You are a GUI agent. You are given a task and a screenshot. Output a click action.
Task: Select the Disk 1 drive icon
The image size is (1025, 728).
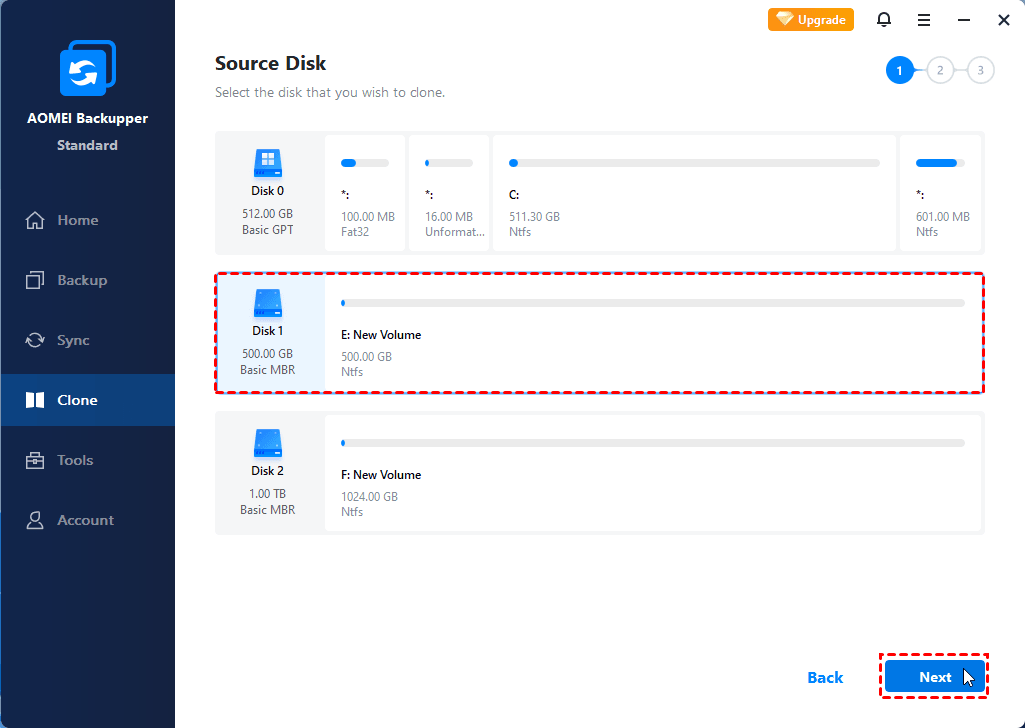point(267,303)
